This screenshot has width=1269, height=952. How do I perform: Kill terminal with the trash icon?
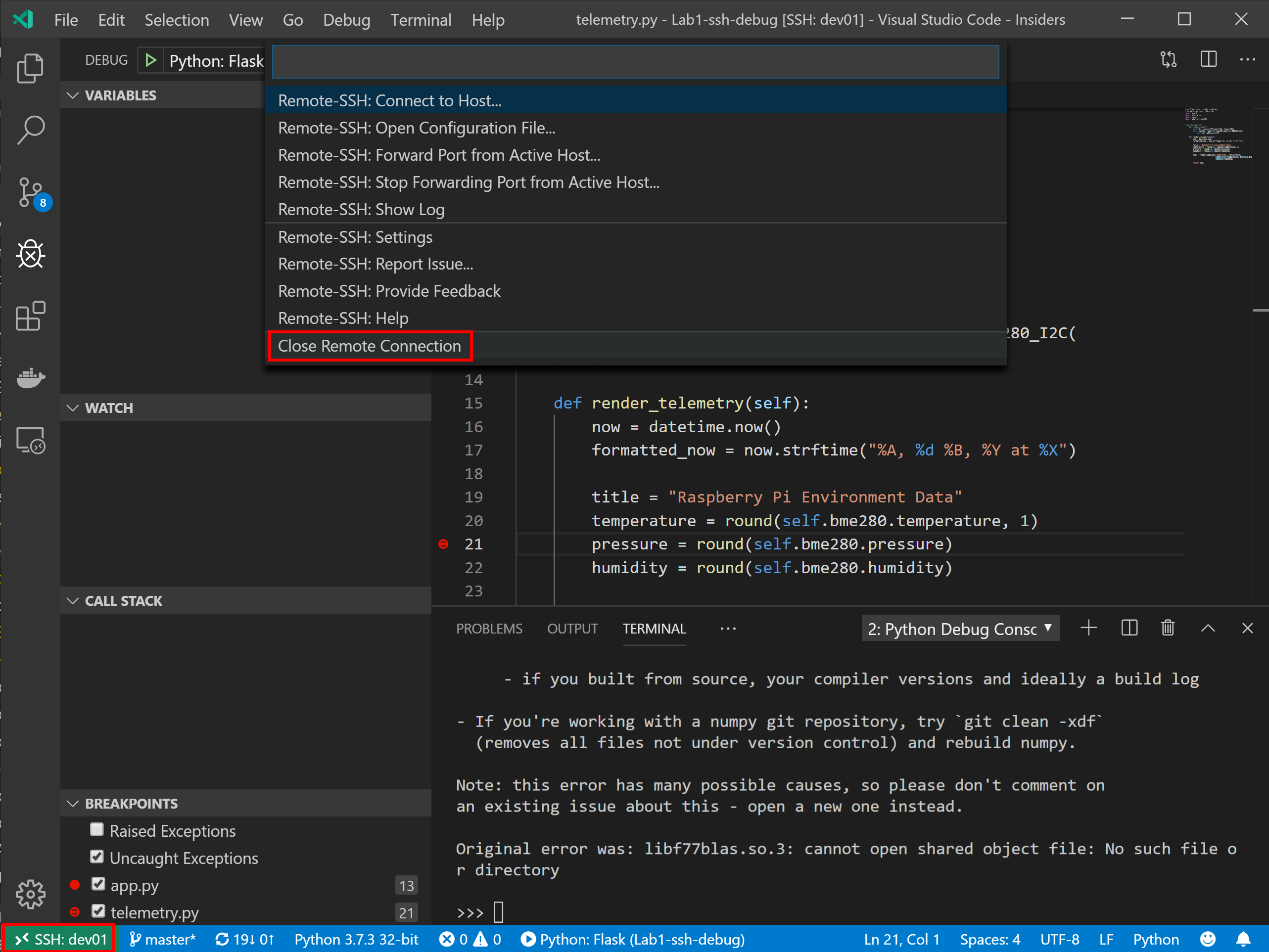click(x=1168, y=628)
